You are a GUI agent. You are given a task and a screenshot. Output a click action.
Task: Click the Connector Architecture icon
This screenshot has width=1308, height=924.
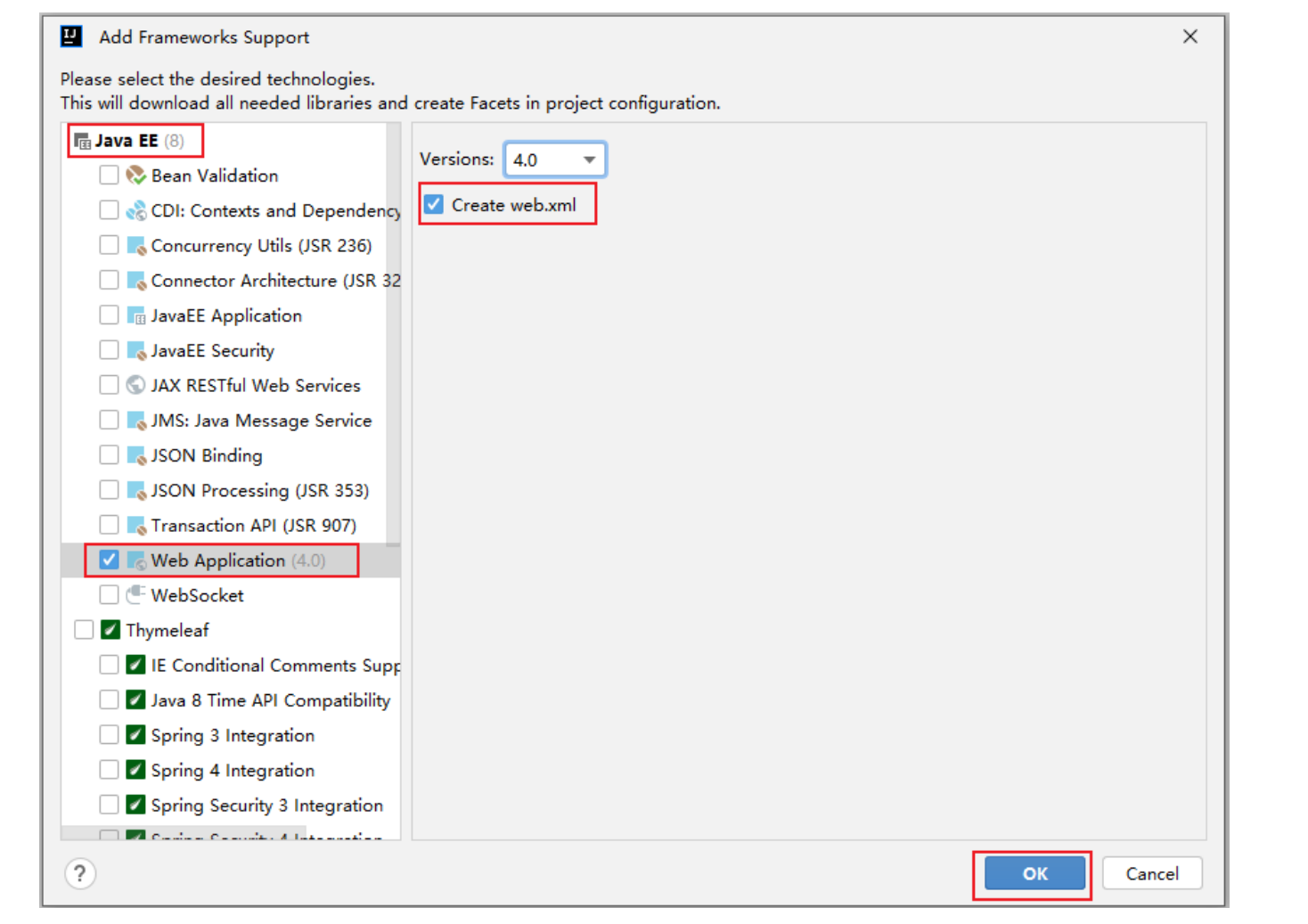tap(136, 281)
